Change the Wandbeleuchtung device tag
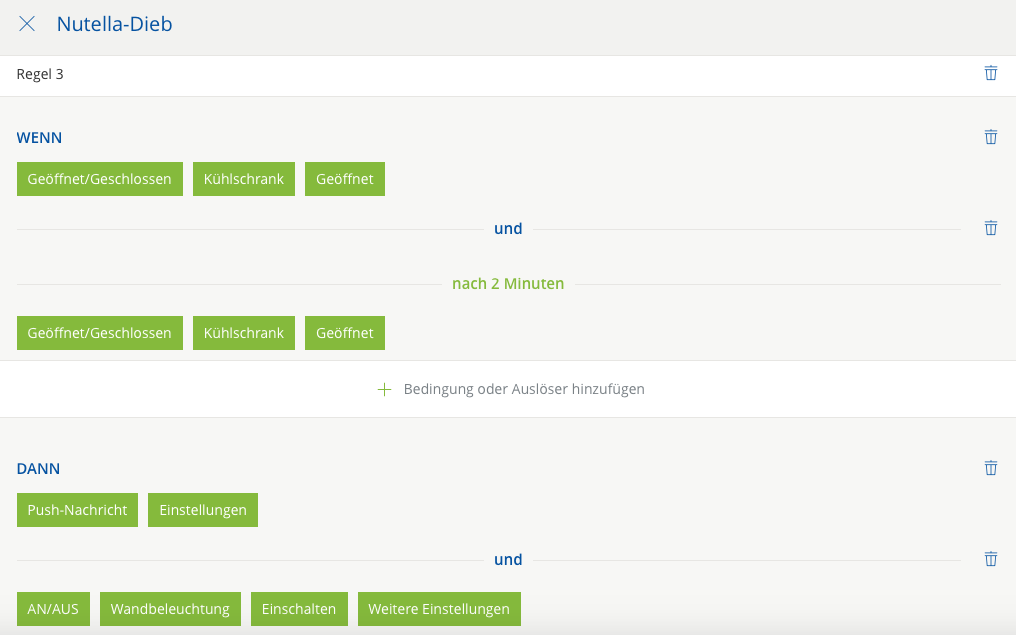The image size is (1016, 635). tap(170, 609)
